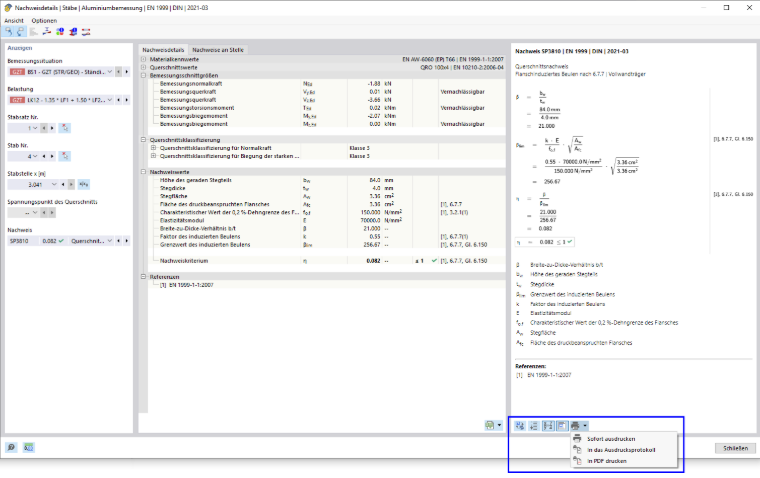The image size is (760, 478).
Task: Pick member set graphically icon beside Stabsatz Nr.
Action: [x=64, y=128]
